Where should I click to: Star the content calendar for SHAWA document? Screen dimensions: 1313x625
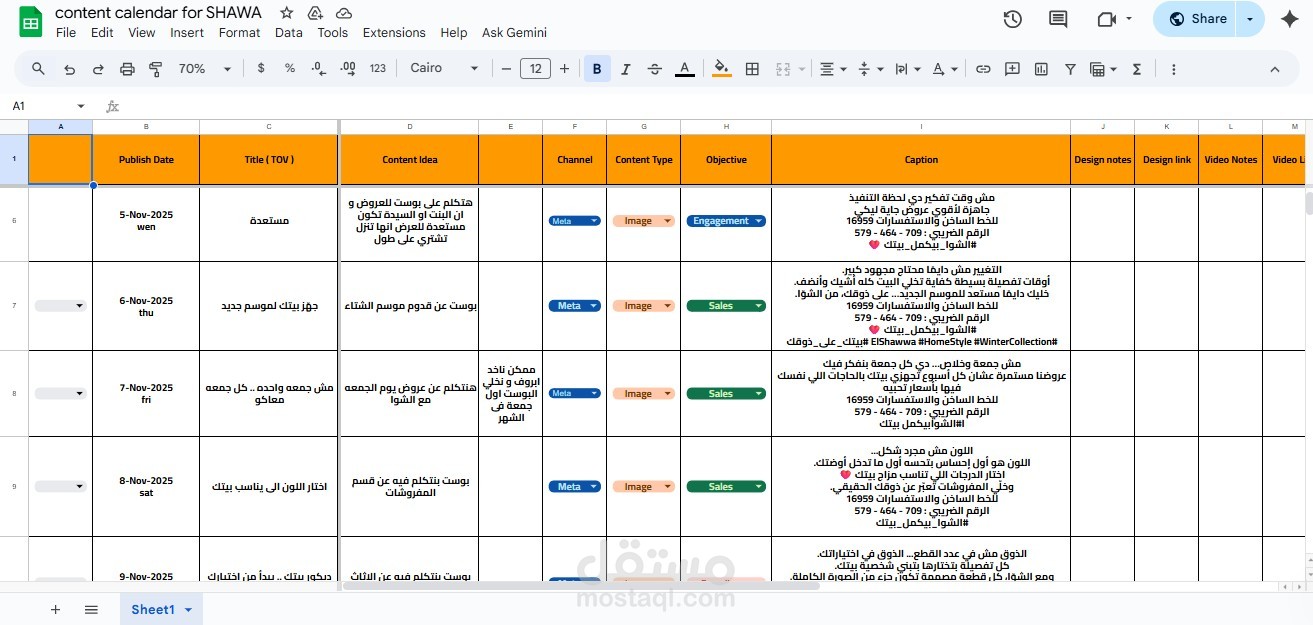(x=287, y=13)
